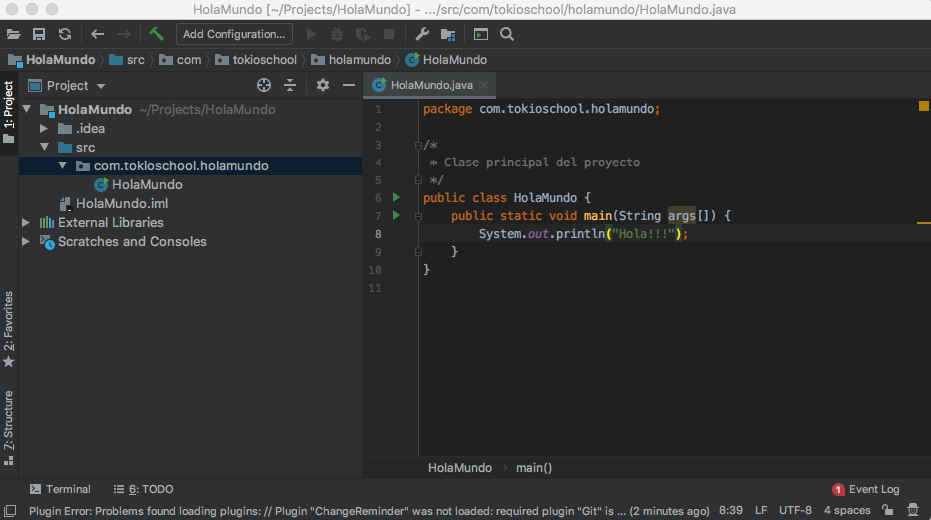931x520 pixels.
Task: Click the Save All floppy disk icon
Action: click(39, 34)
